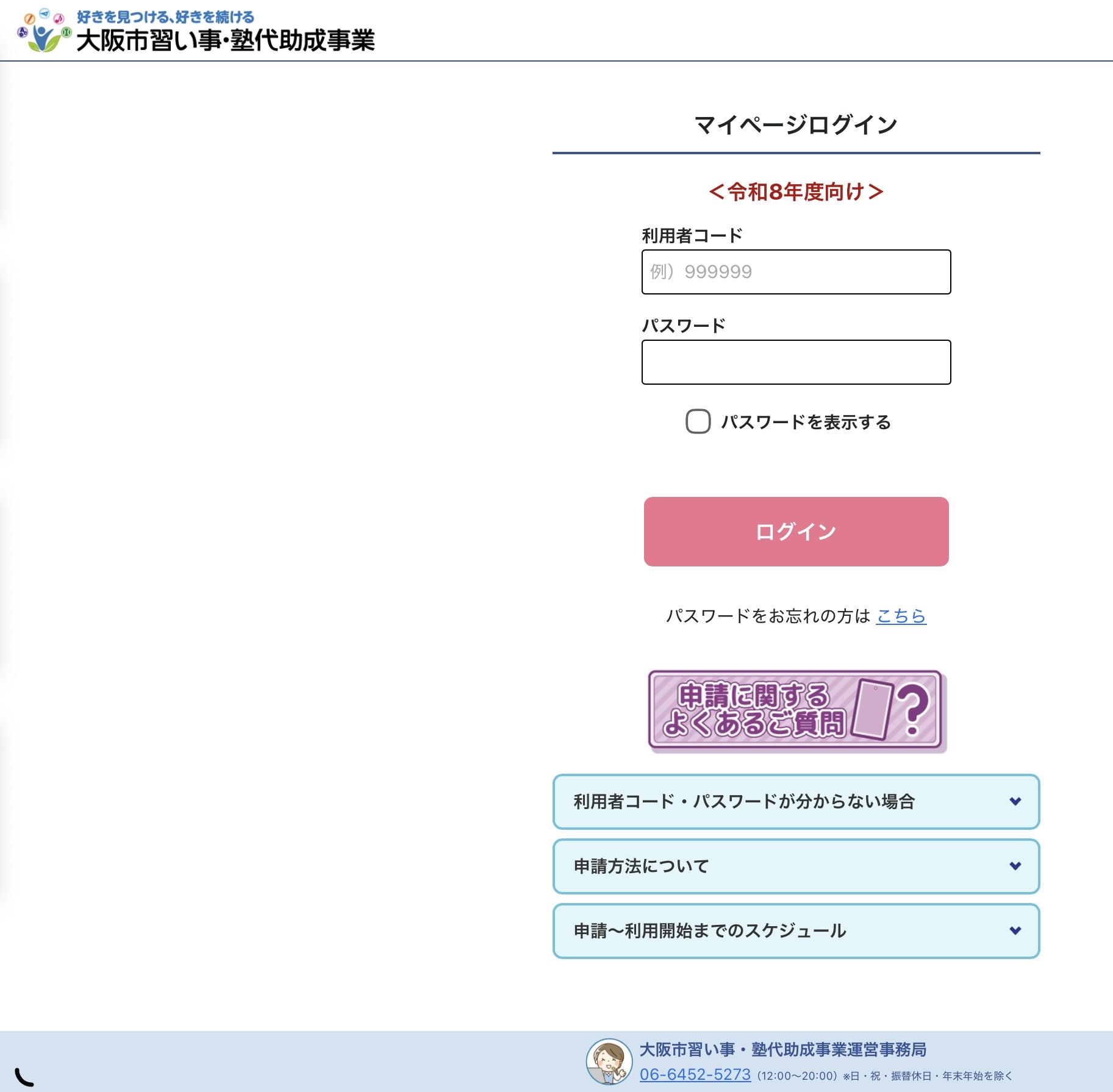Click chevron on 申請〜利用開始までのスケジュール row
The image size is (1113, 1092).
(x=1015, y=930)
